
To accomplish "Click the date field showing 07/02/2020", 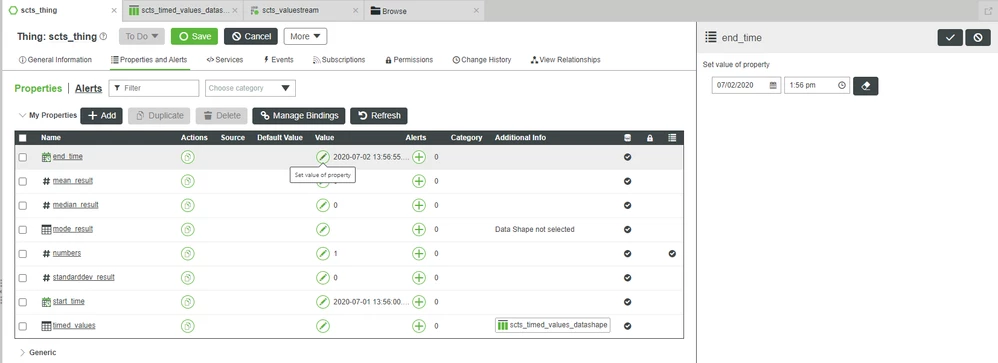I will (x=746, y=85).
